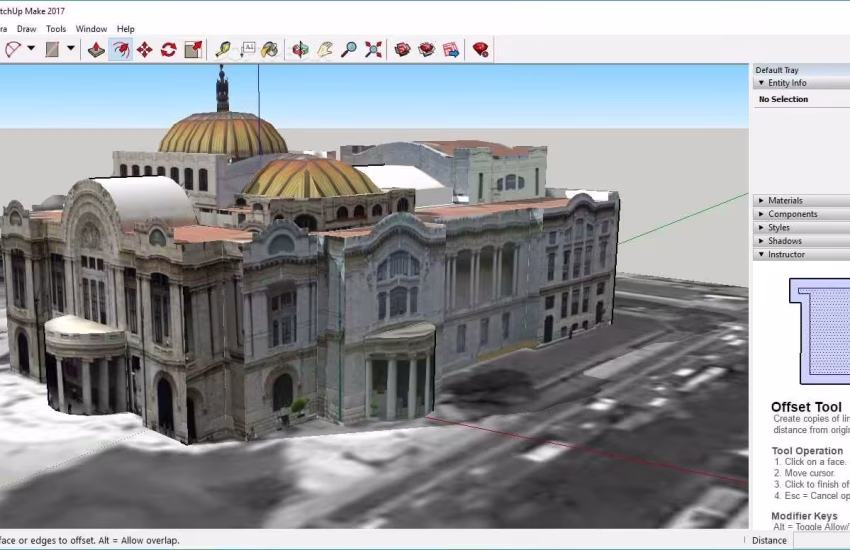Select the Scale tool
The width and height of the screenshot is (850, 550).
pos(193,50)
